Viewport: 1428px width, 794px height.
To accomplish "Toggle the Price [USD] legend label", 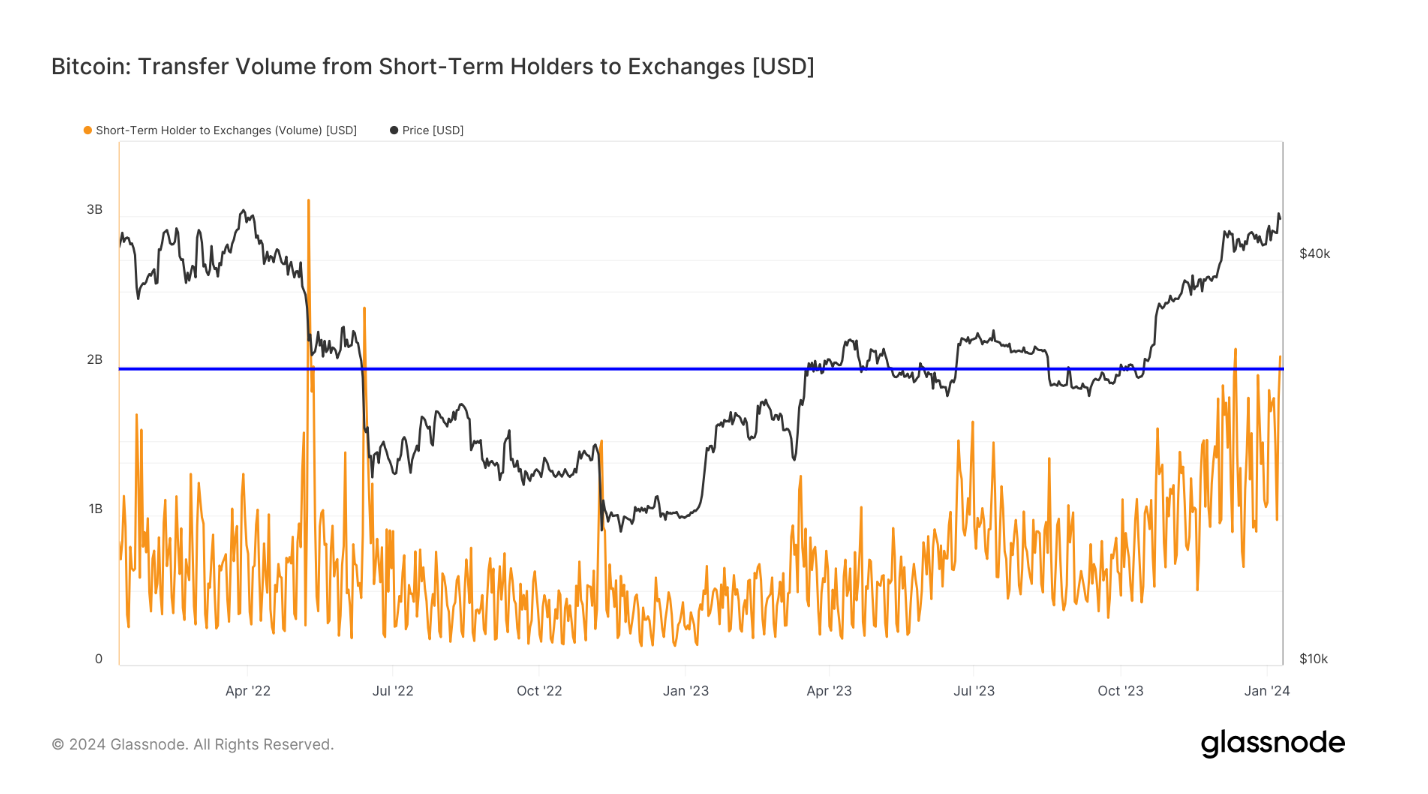I will 433,130.
